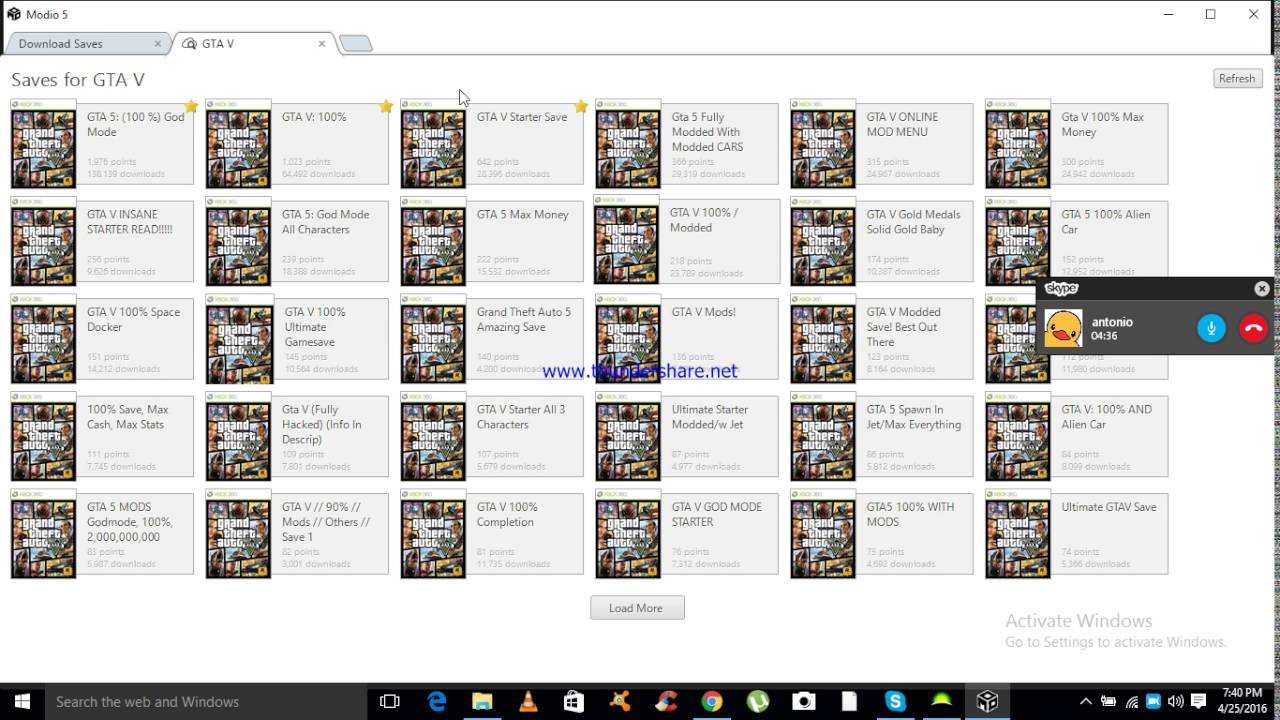Launch Google Chrome from the taskbar
Viewport: 1280px width, 720px height.
point(712,702)
